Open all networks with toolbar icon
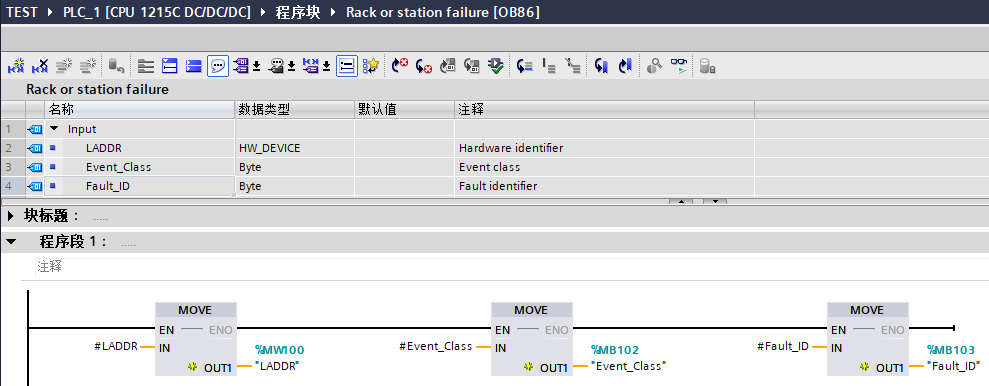Viewport: 989px width, 386px height. click(169, 66)
